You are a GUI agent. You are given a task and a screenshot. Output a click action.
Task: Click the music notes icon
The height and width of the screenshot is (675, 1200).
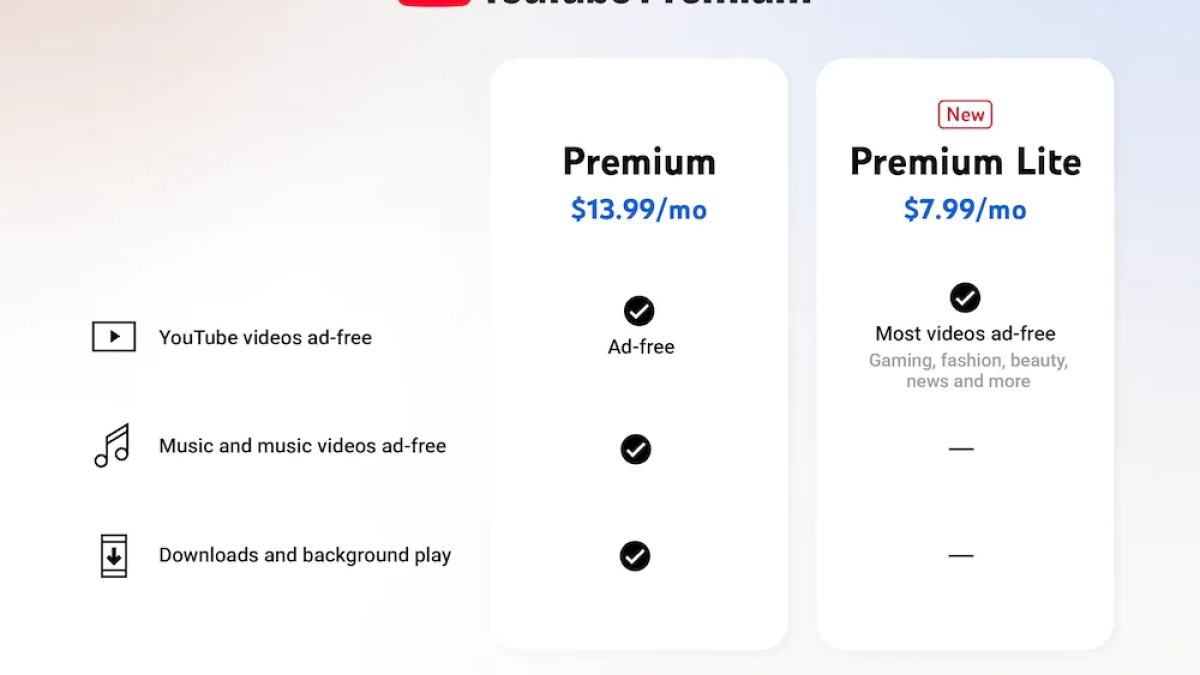tap(112, 446)
